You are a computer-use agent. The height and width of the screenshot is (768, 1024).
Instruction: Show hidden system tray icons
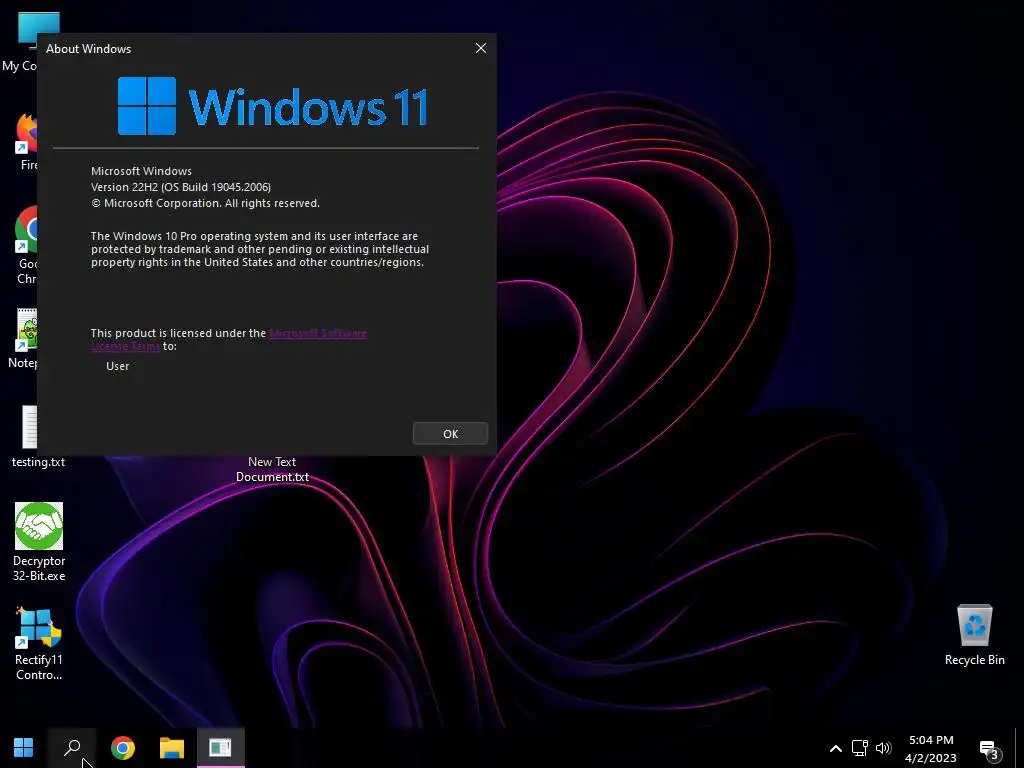coord(835,748)
